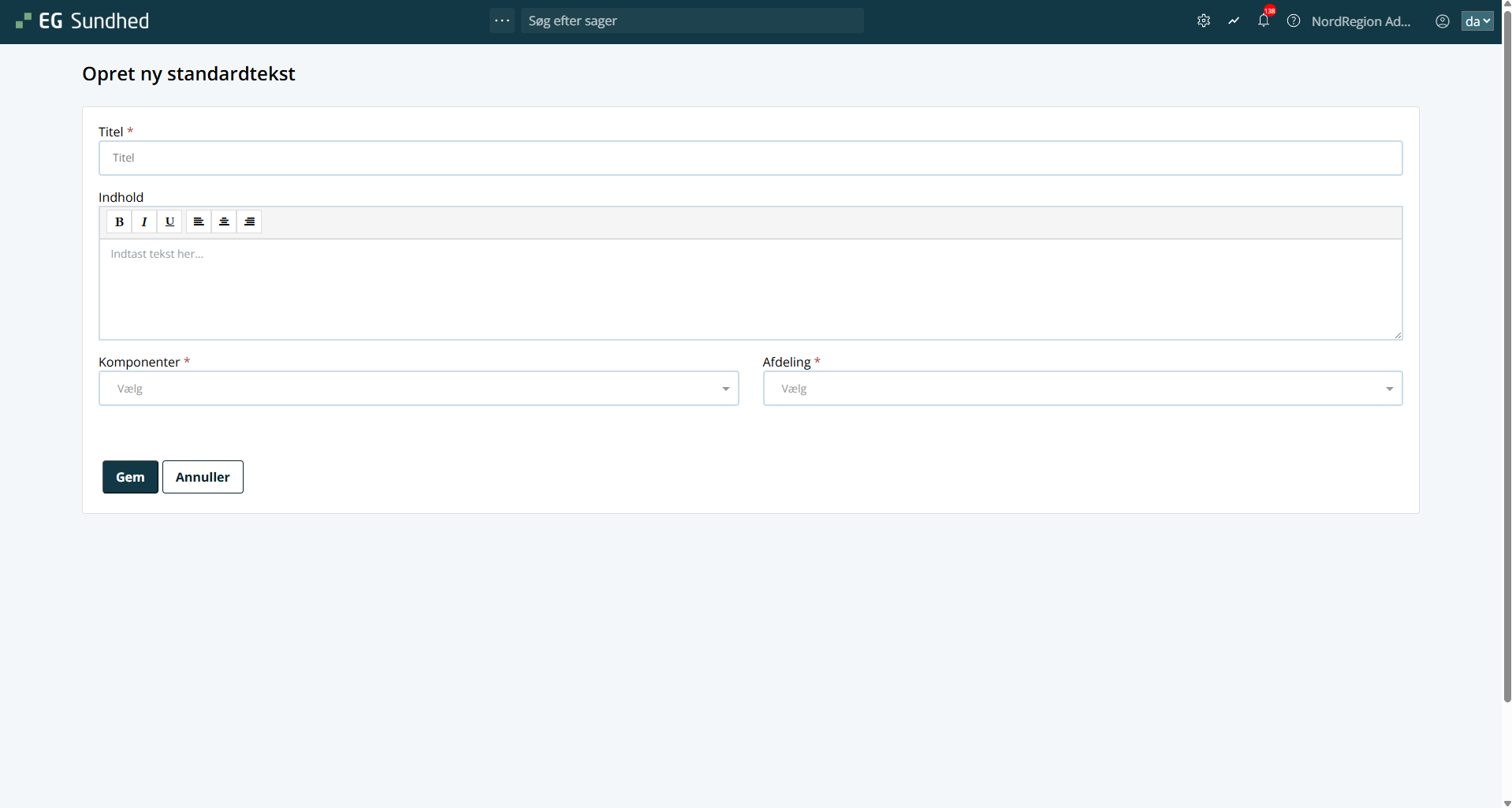Center-align the content text

(x=224, y=222)
